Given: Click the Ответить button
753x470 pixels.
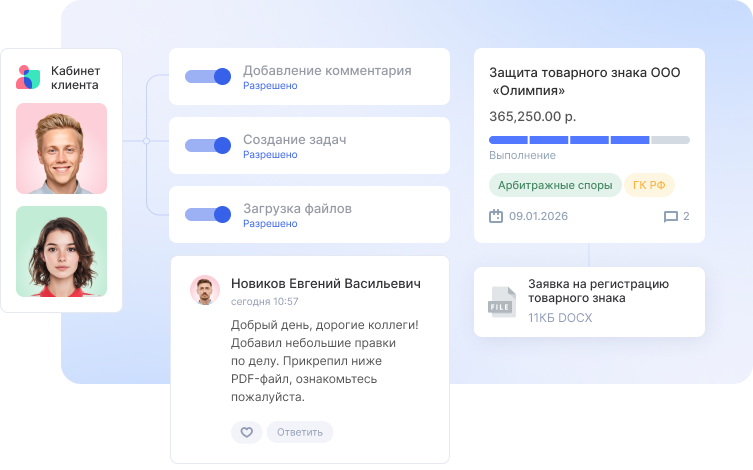Looking at the screenshot, I should (300, 432).
